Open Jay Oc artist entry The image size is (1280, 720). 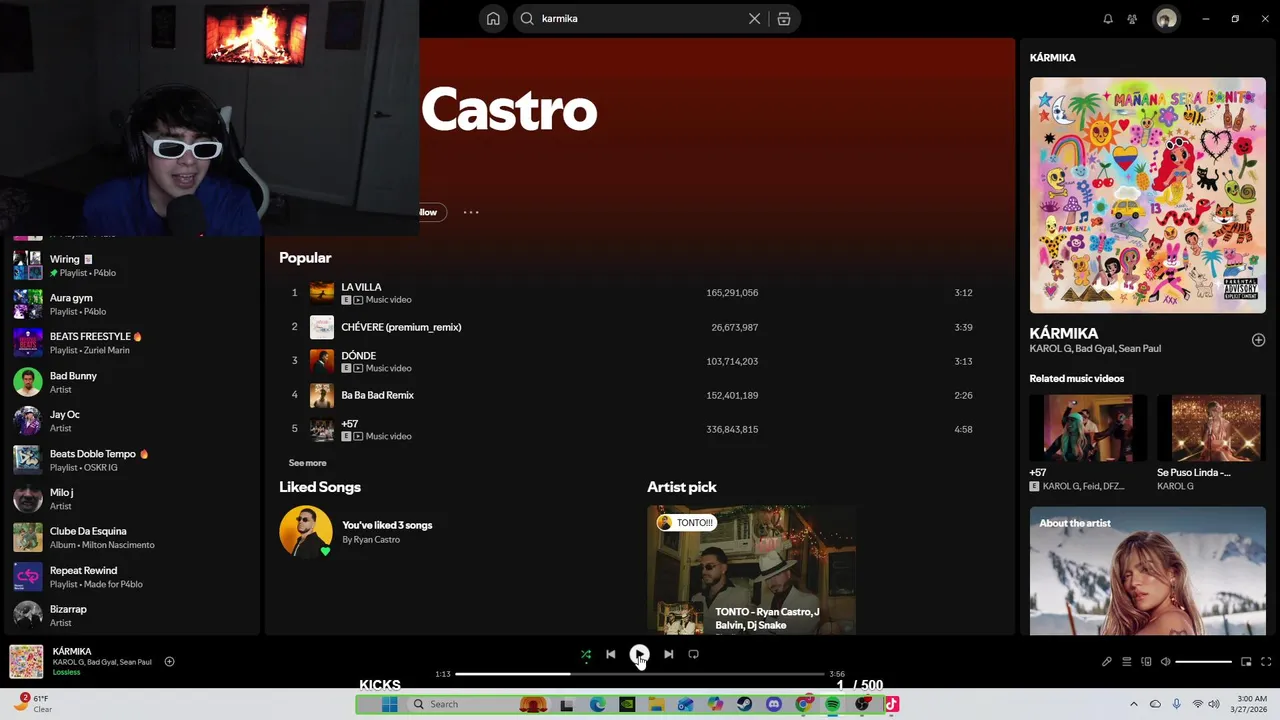130,421
